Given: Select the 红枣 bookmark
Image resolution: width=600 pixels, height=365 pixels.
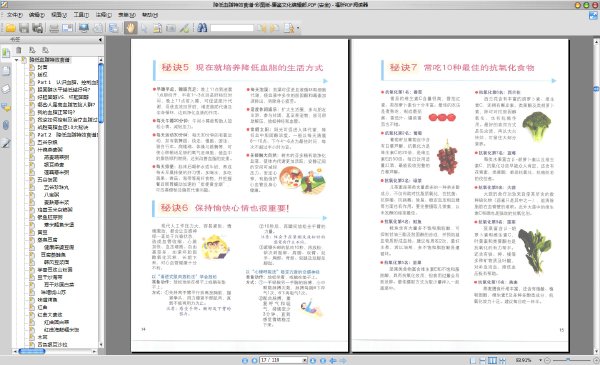Looking at the screenshot, I should 42,307.
